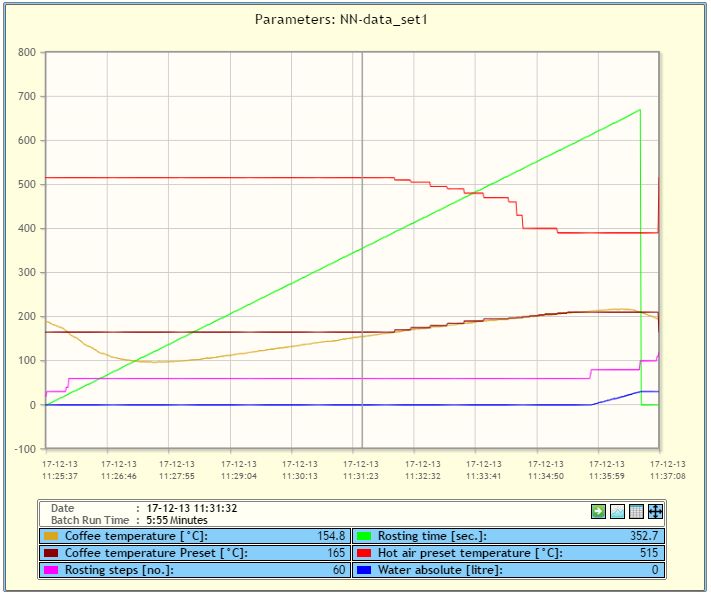Click the Coffee temperature value 154.8
711x598 pixels.
point(331,536)
